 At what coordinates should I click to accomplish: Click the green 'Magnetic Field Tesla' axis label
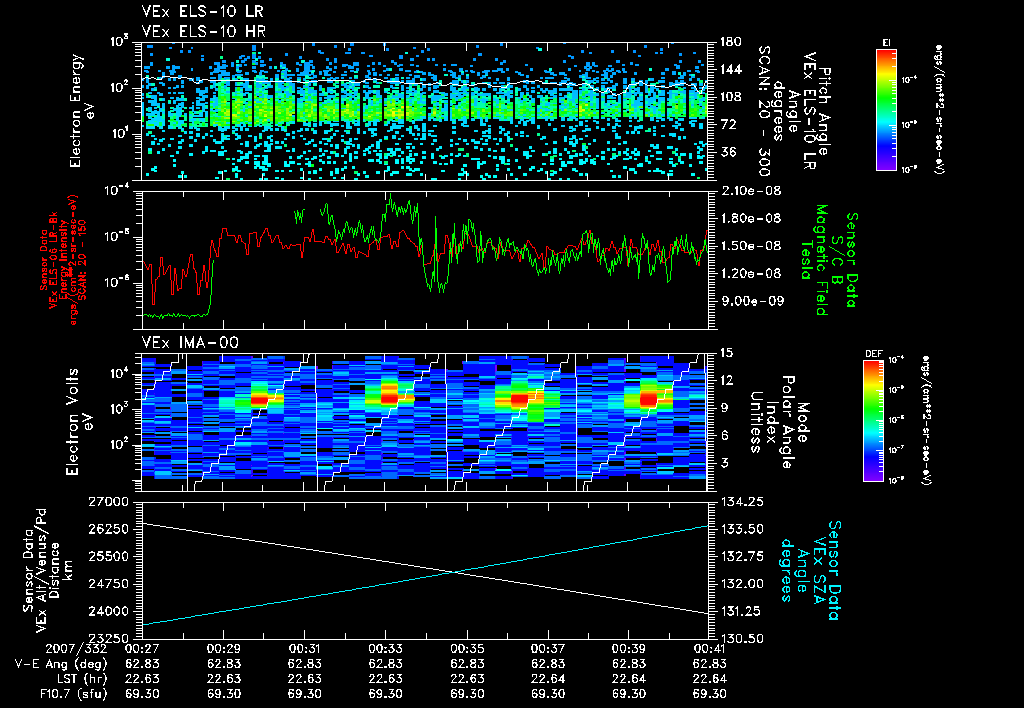(x=814, y=260)
